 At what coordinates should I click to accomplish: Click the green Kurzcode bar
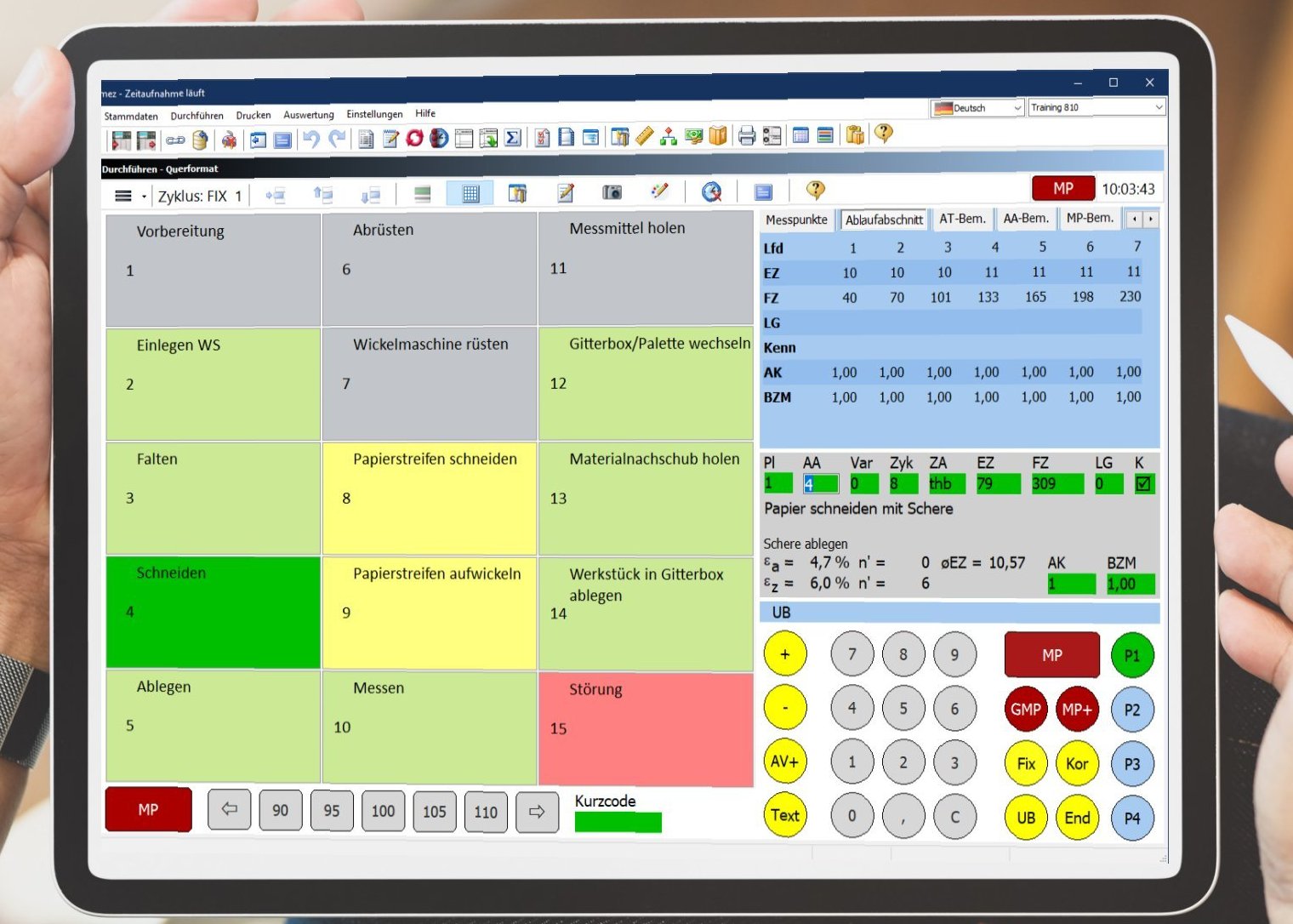[x=618, y=823]
